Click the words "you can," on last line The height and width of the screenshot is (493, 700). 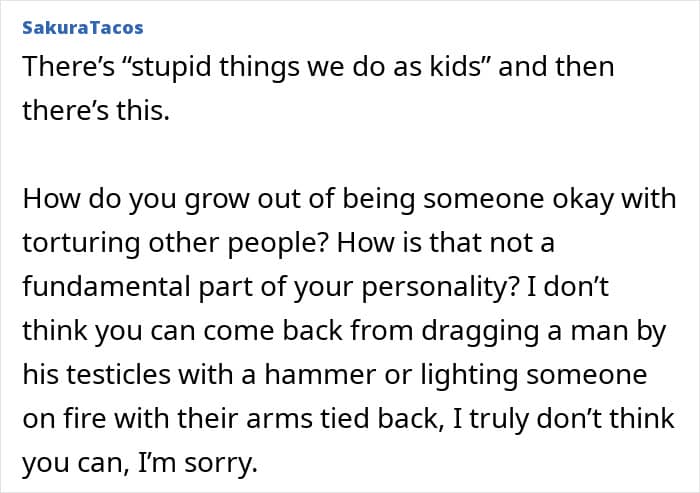[x=76, y=464]
